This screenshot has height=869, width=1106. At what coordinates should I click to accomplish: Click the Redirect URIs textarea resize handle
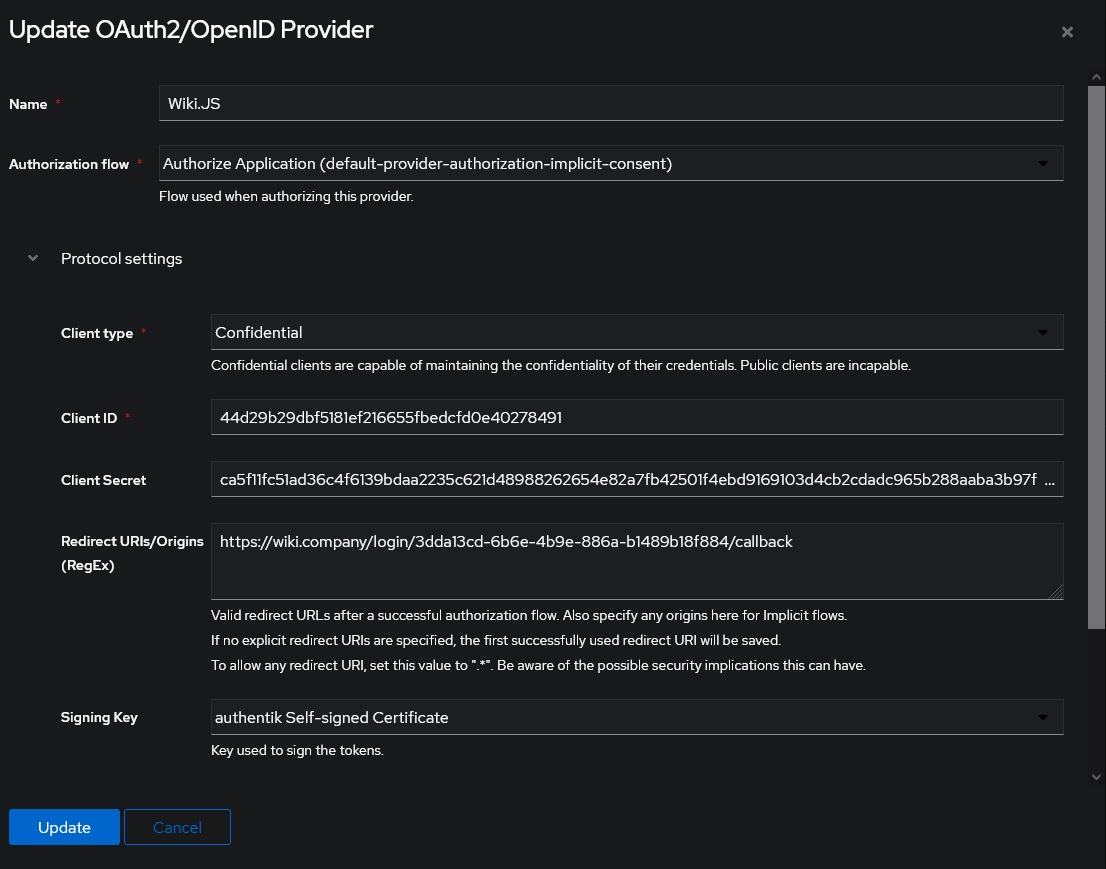(x=1056, y=593)
